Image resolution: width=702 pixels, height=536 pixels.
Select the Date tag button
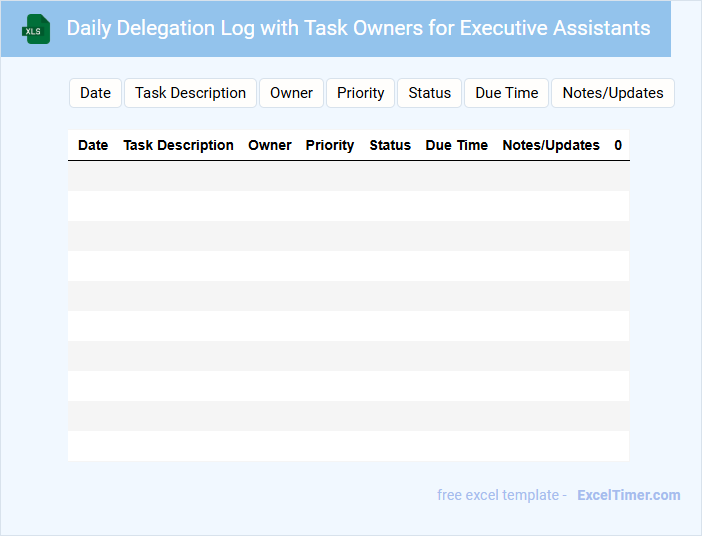(95, 93)
